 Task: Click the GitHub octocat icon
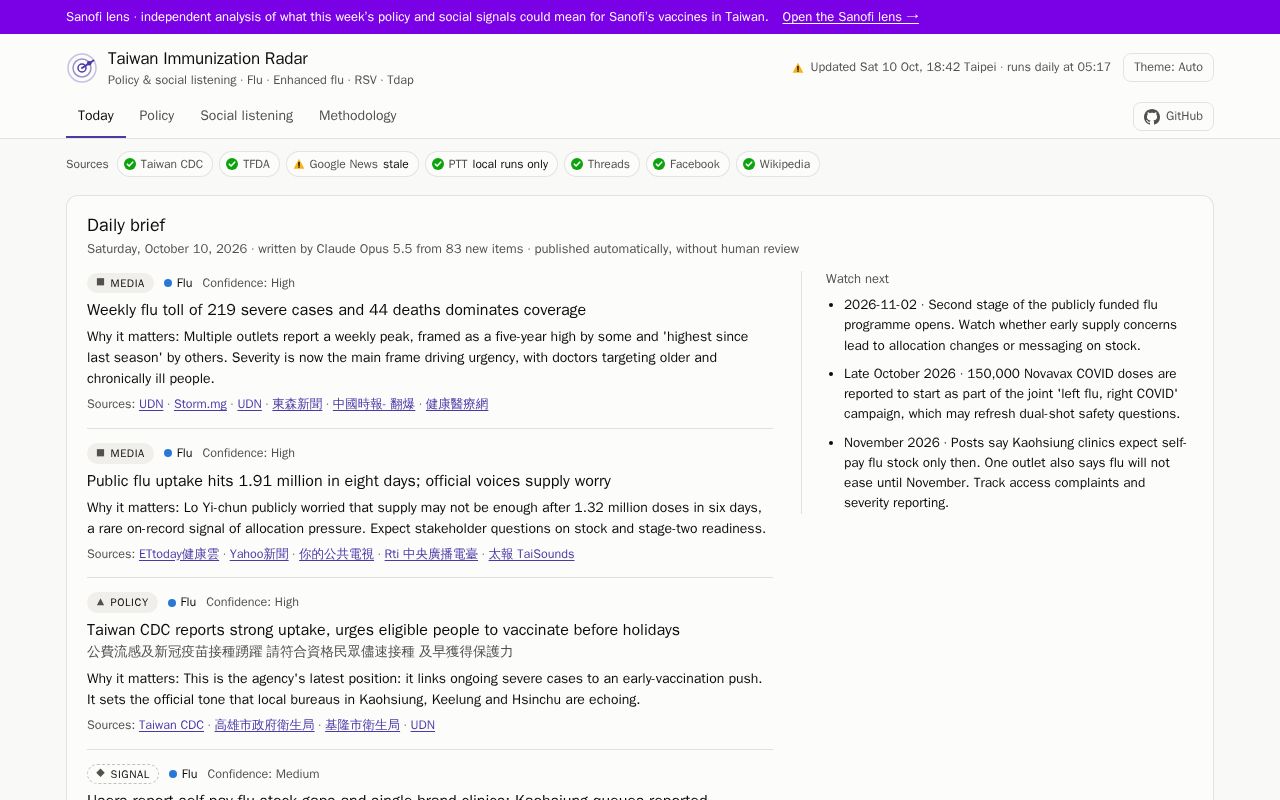1152,117
